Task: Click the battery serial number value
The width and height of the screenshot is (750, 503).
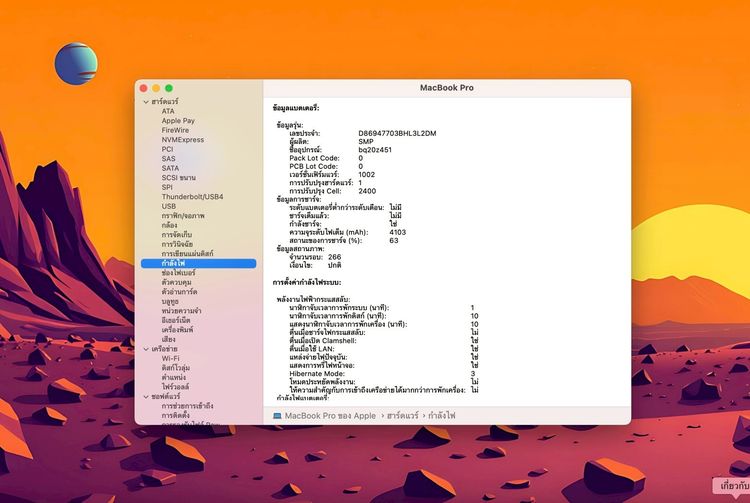Action: (x=397, y=133)
